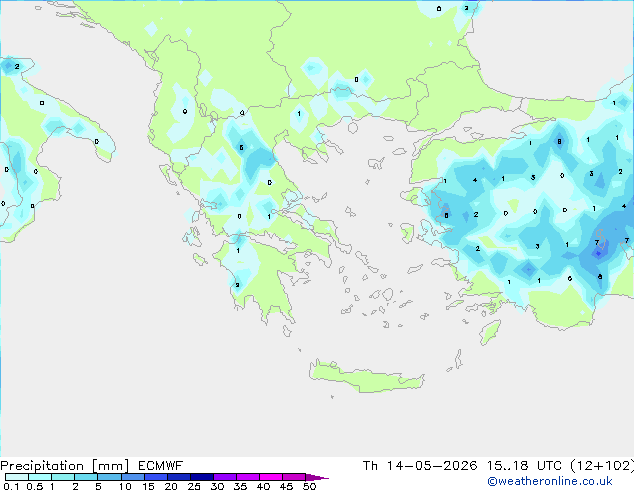Click the "45" legend scale label

tap(286, 486)
